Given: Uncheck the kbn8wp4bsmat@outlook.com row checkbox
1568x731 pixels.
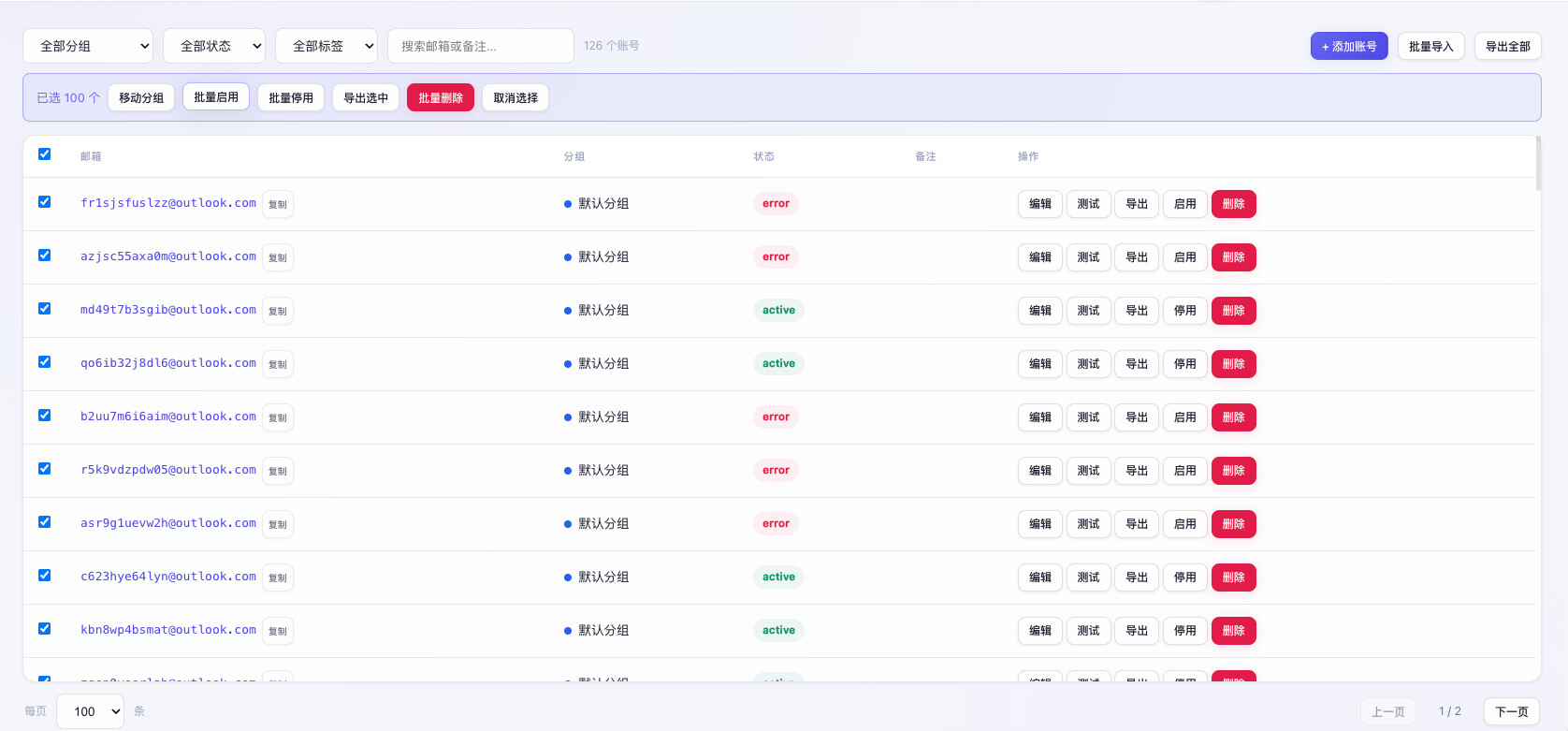Looking at the screenshot, I should pos(44,628).
